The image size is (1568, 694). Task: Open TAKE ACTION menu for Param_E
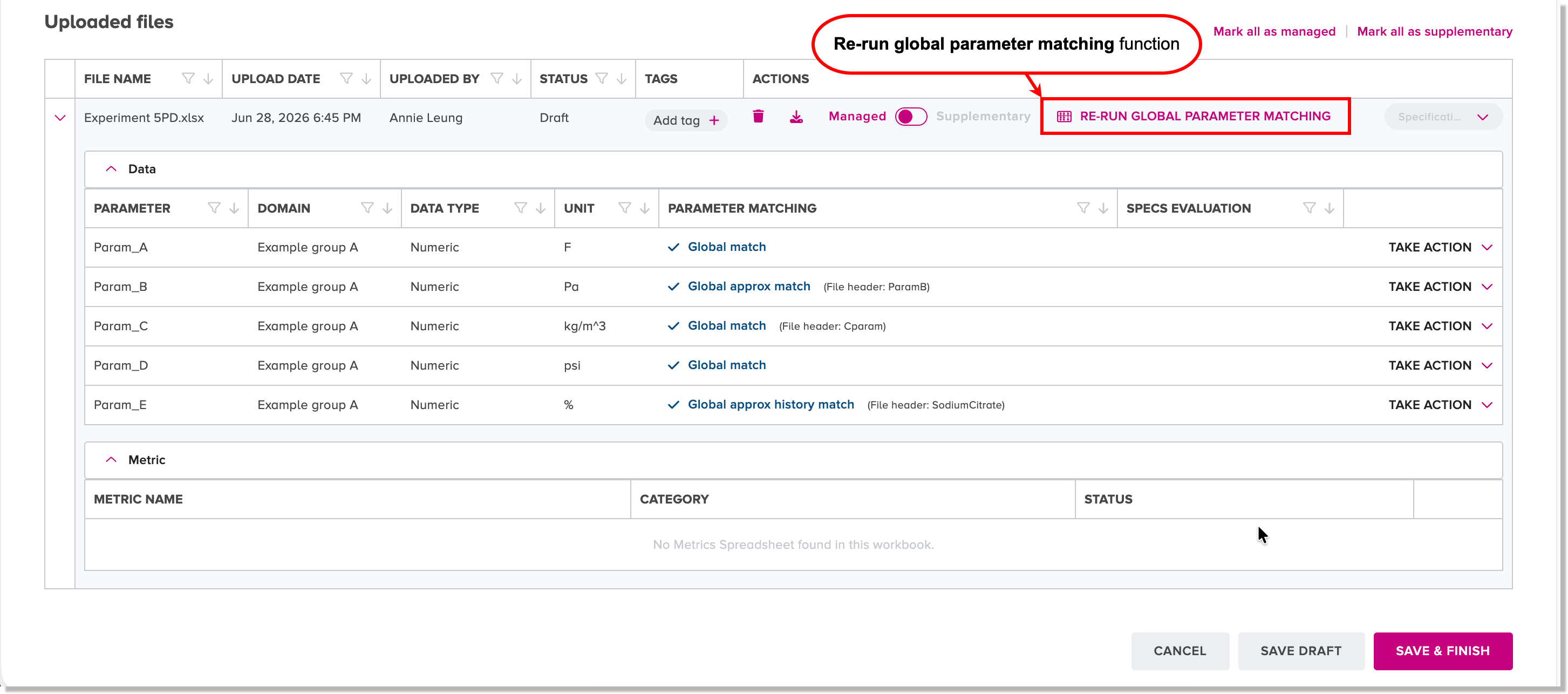(1440, 405)
